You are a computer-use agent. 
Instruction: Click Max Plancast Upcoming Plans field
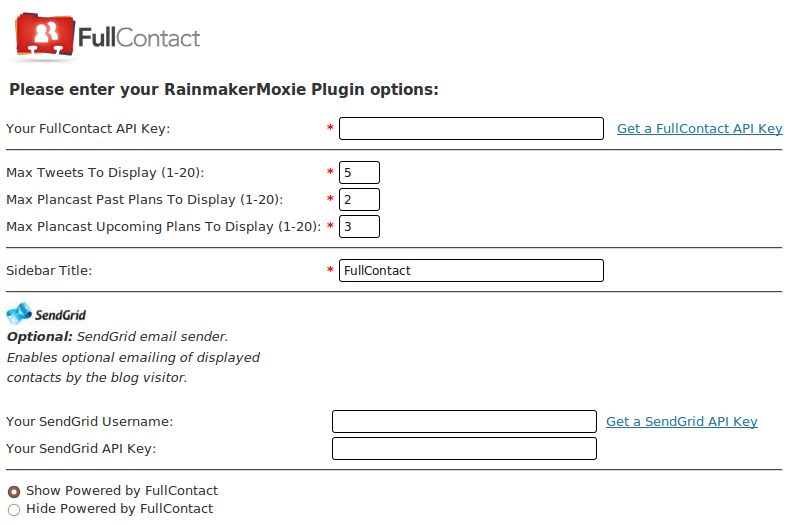pos(359,227)
